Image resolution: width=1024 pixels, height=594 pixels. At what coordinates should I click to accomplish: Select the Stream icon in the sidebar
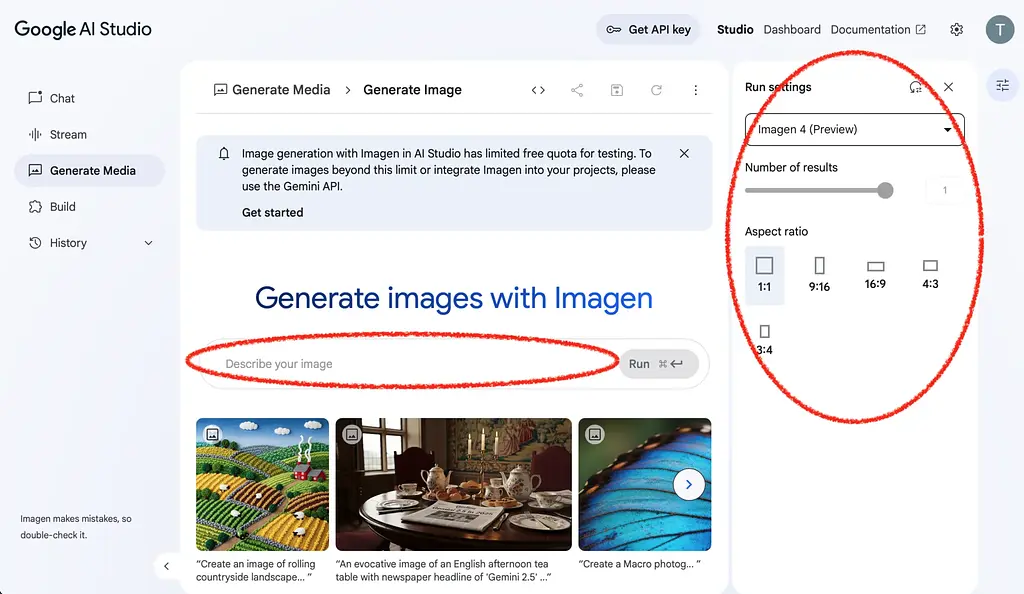(36, 134)
